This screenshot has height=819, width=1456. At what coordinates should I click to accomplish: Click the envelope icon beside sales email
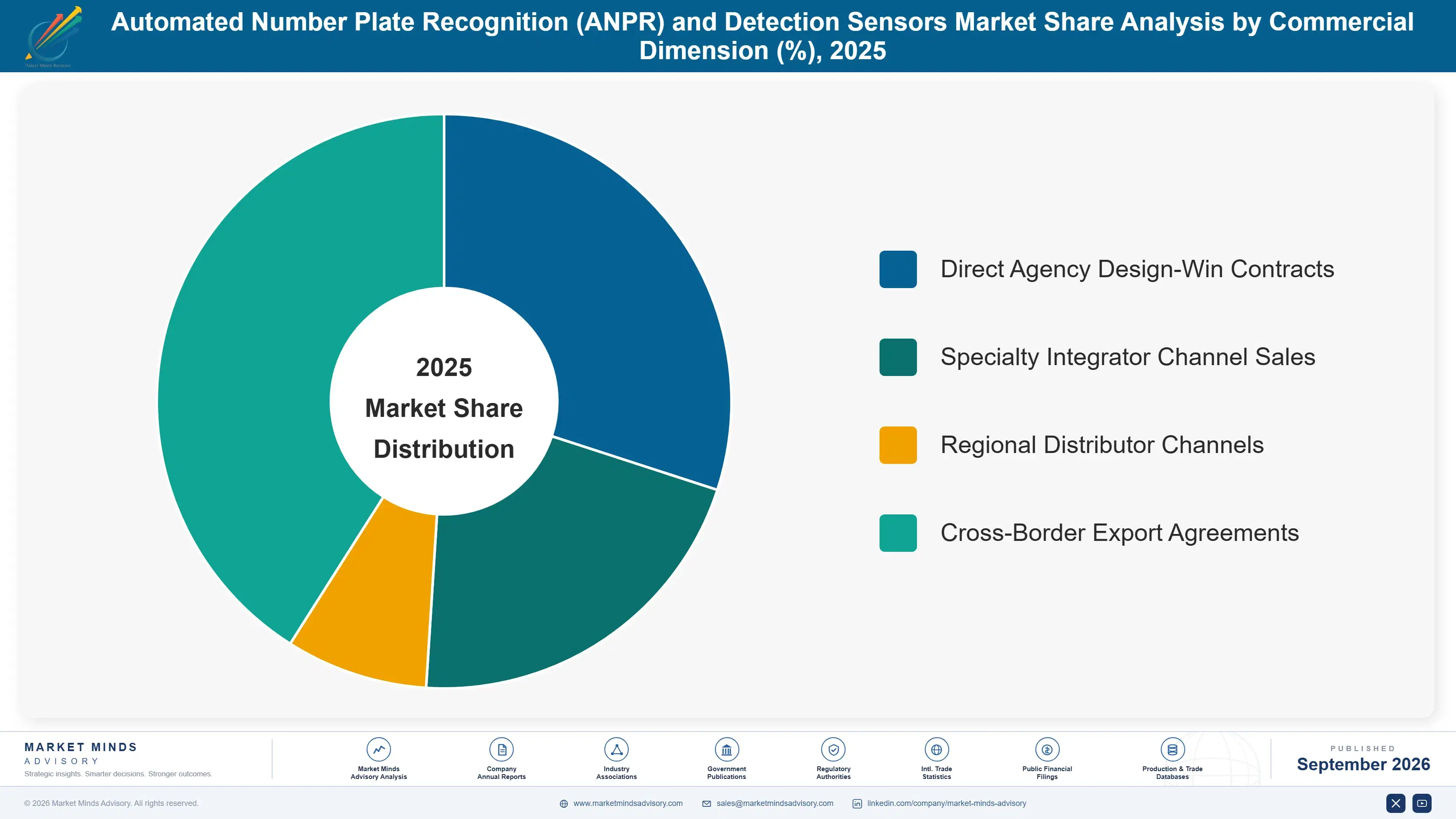click(707, 804)
